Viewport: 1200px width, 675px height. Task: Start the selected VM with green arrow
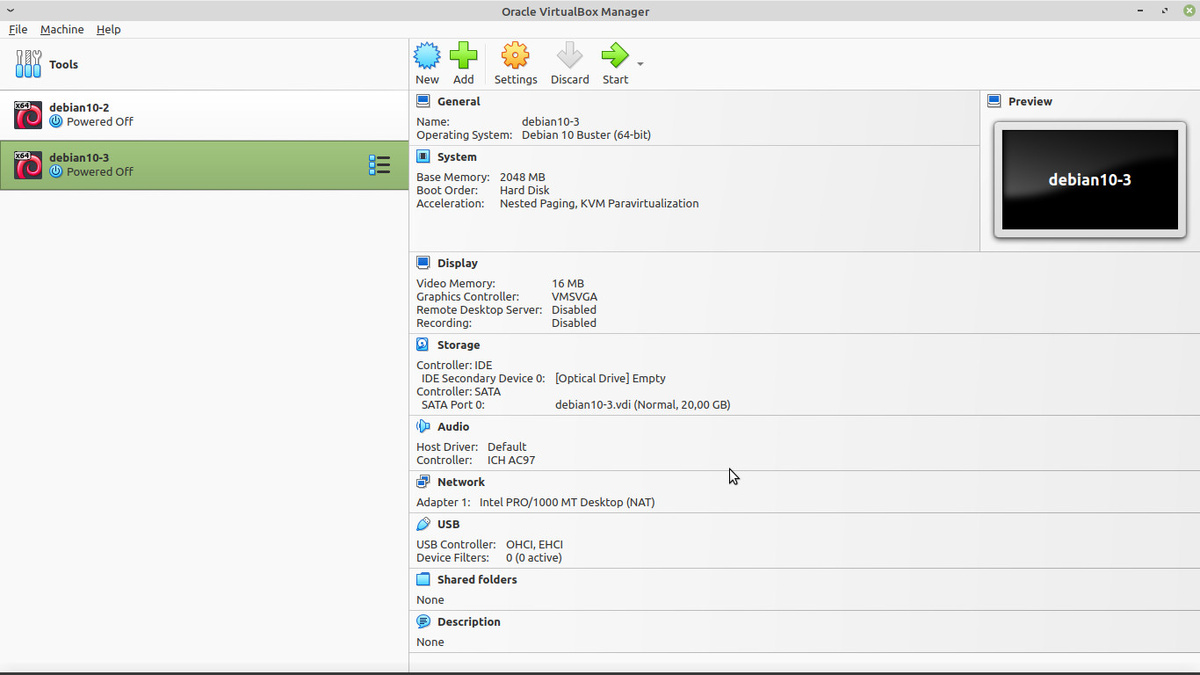click(615, 55)
